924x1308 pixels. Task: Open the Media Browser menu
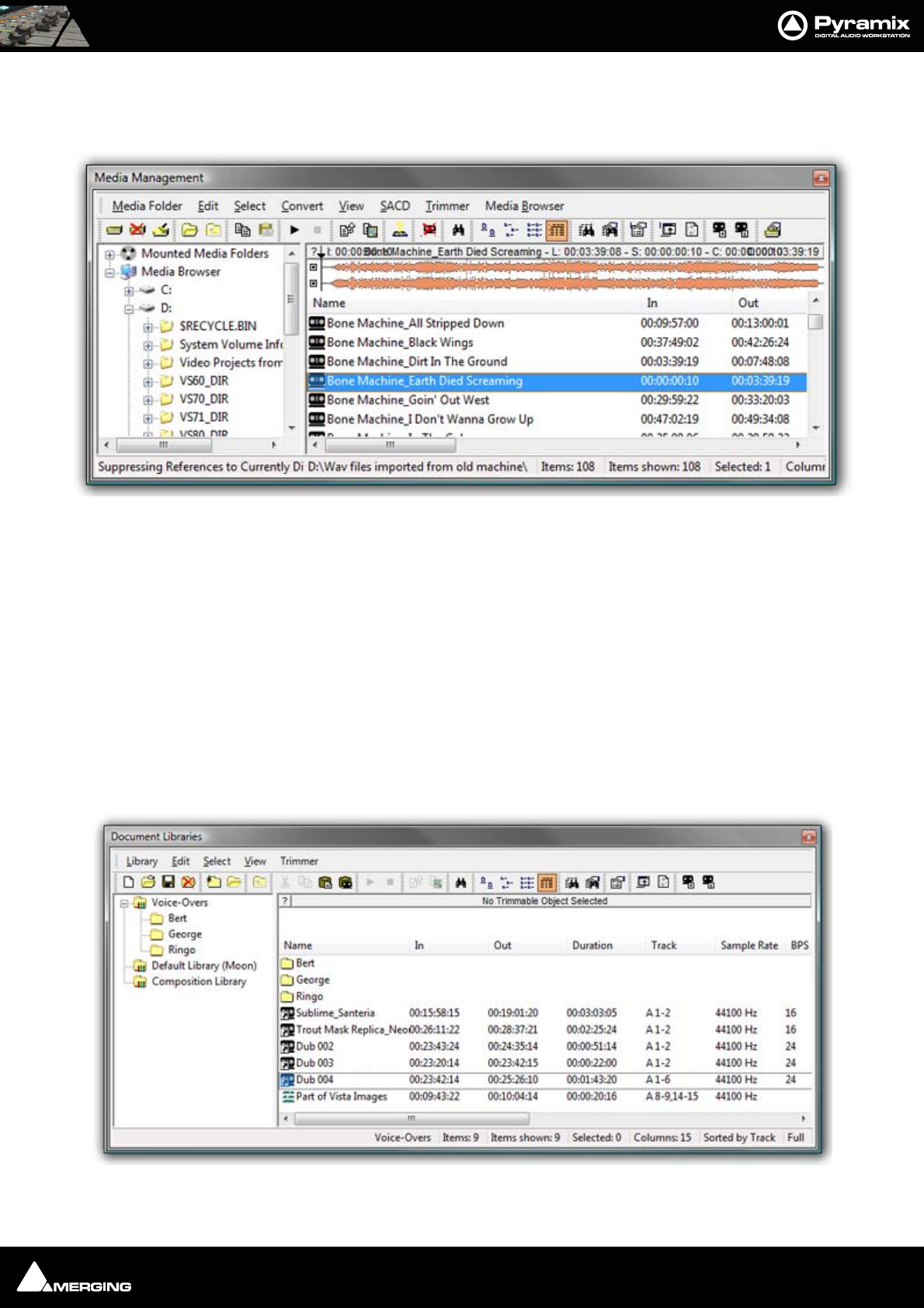tap(524, 206)
